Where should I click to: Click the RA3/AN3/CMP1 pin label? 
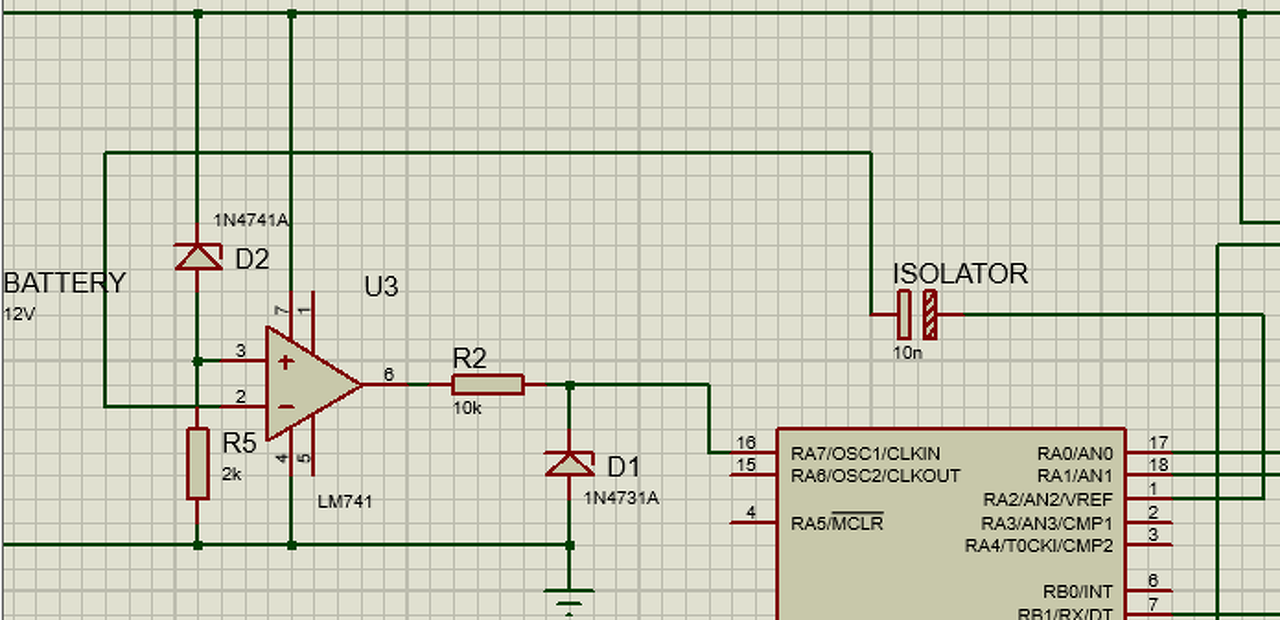[x=1047, y=523]
